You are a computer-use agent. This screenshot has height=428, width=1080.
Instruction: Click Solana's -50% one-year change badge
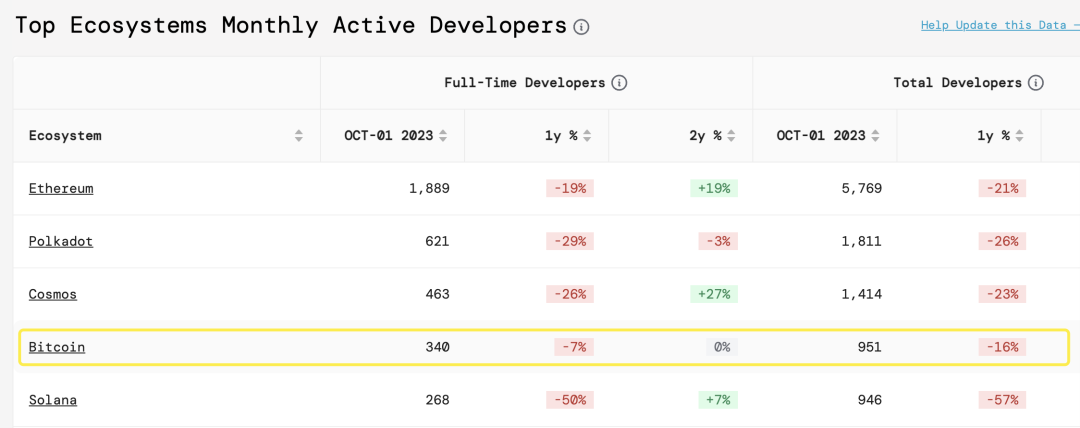click(x=570, y=400)
